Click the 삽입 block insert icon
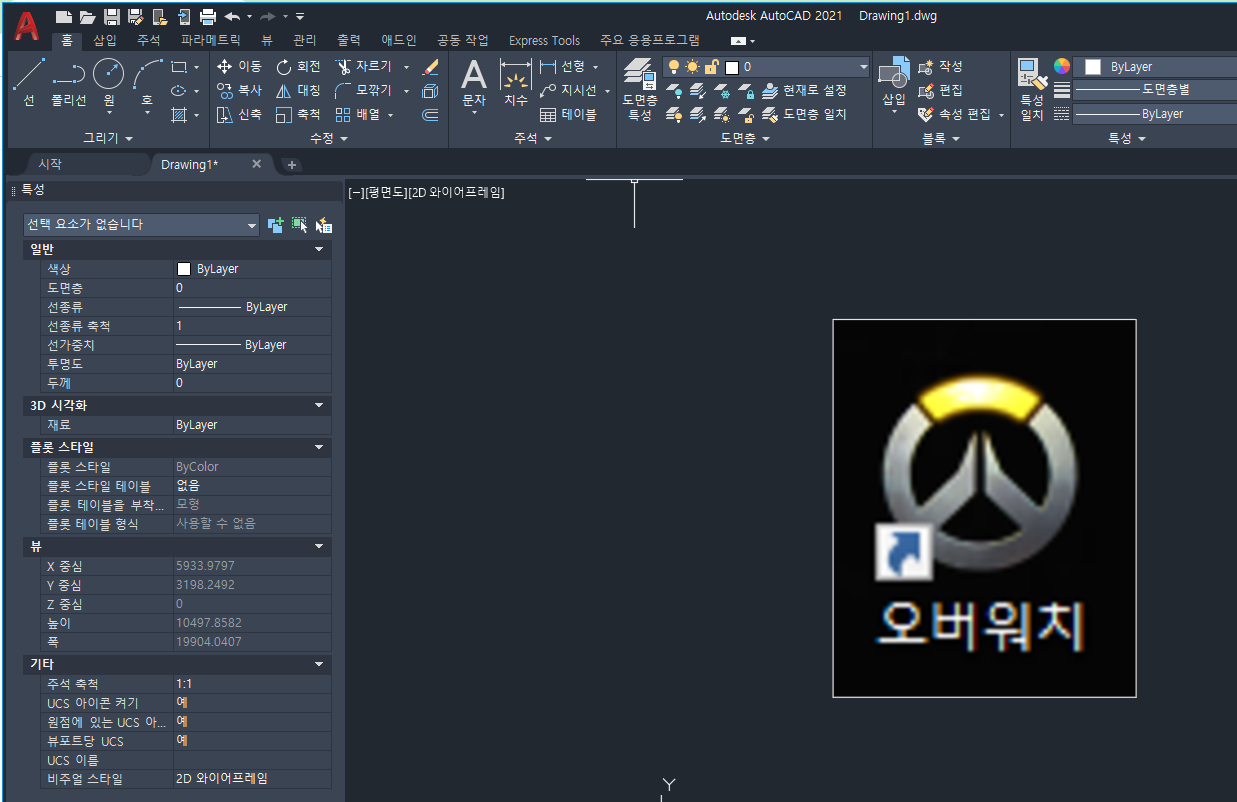This screenshot has width=1237, height=802. pos(893,80)
